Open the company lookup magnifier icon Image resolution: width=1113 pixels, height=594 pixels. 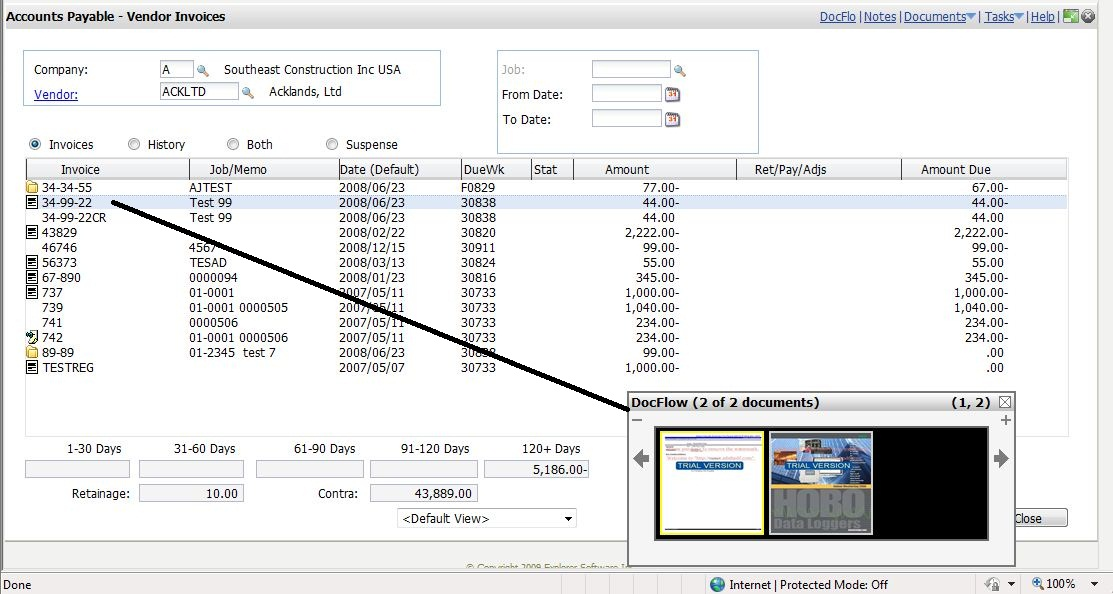202,70
